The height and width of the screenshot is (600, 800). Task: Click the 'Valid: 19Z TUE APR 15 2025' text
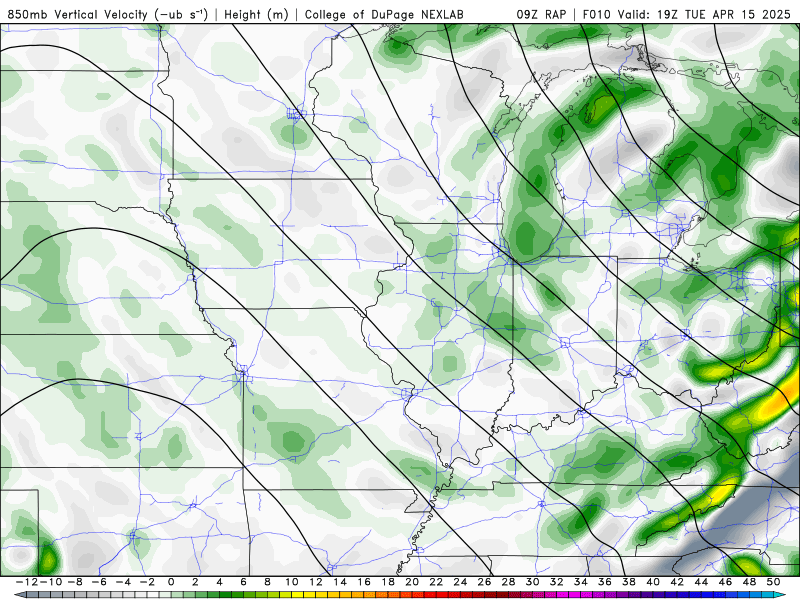pyautogui.click(x=704, y=14)
